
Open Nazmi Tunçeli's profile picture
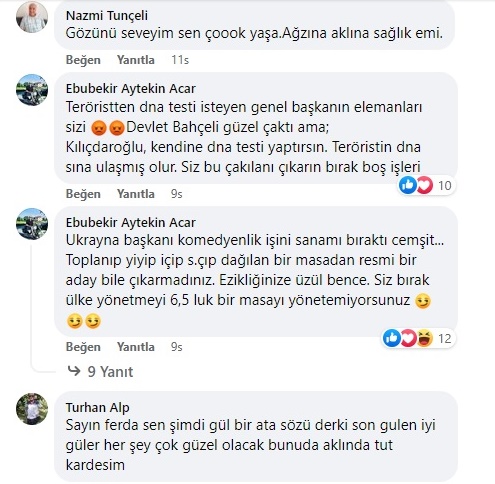(32, 17)
